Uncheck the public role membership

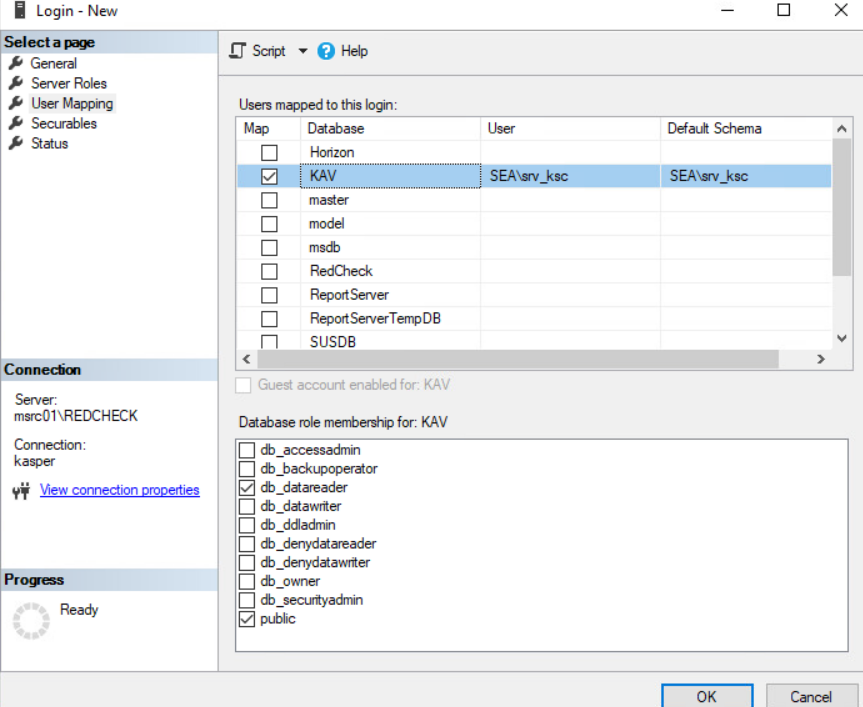click(x=245, y=618)
